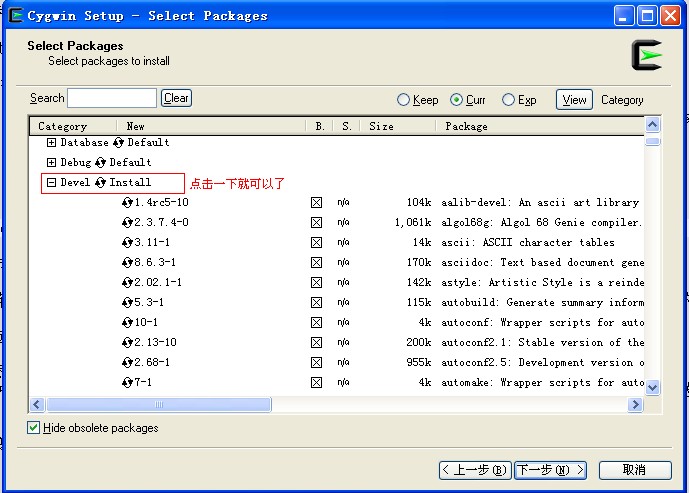Toggle binary checkbox for autobuild
This screenshot has width=689, height=493.
[316, 302]
